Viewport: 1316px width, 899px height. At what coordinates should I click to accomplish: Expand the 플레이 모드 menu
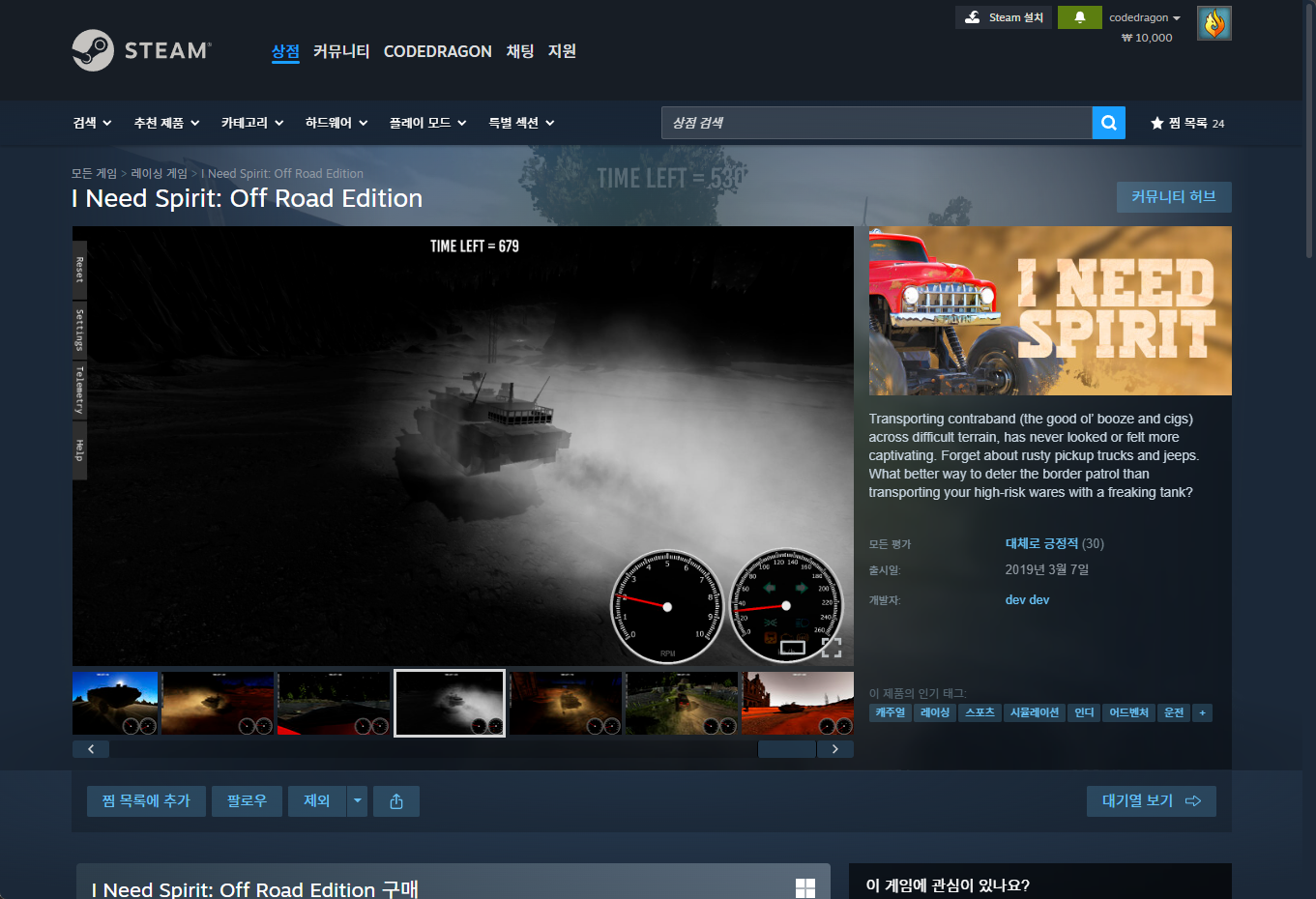[428, 123]
